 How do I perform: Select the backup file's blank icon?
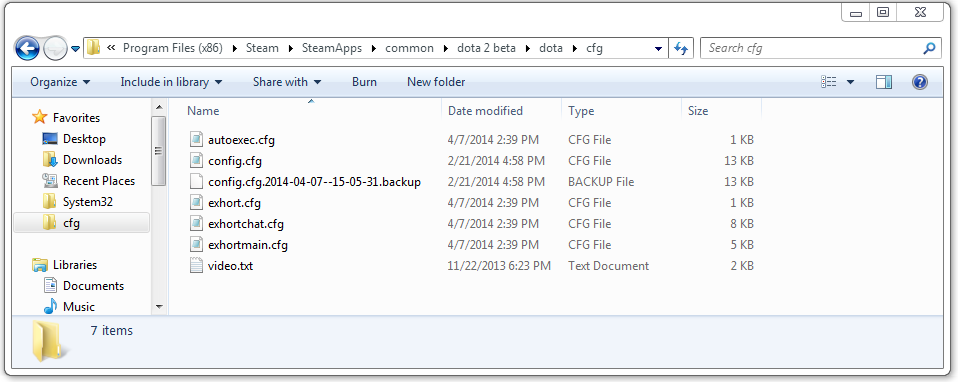tap(196, 182)
